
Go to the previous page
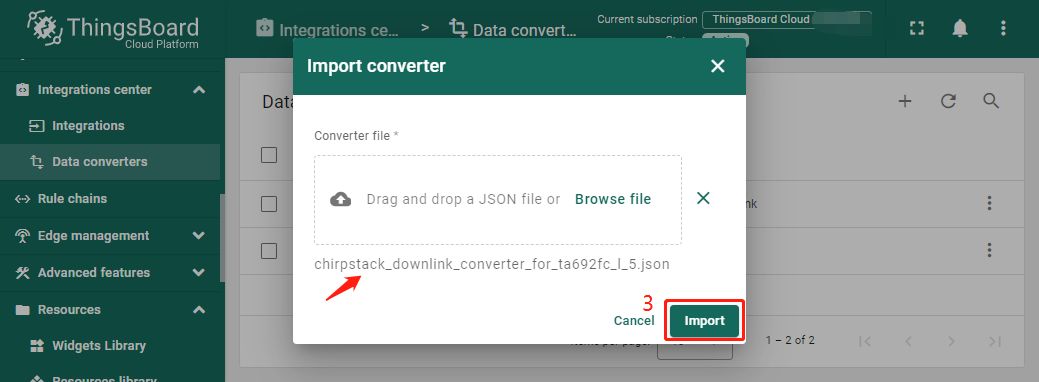coord(908,341)
